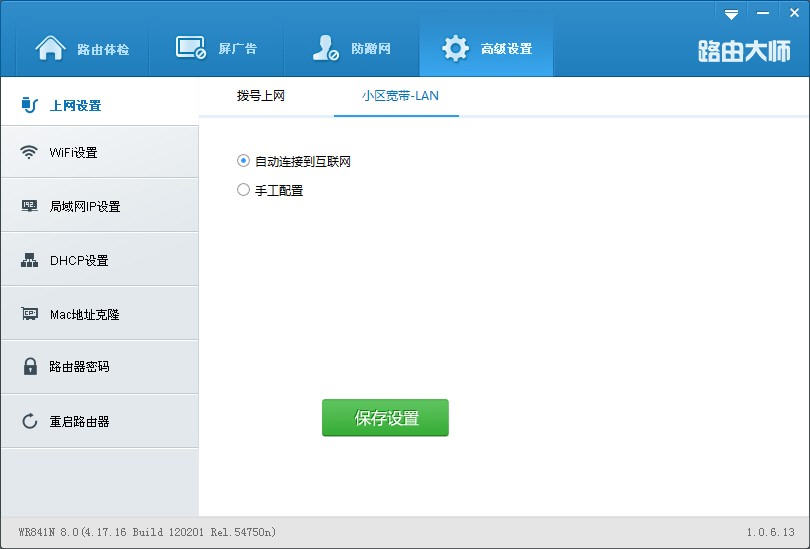Click the 1.0.6.13 version number
The image size is (810, 549).
click(x=770, y=532)
